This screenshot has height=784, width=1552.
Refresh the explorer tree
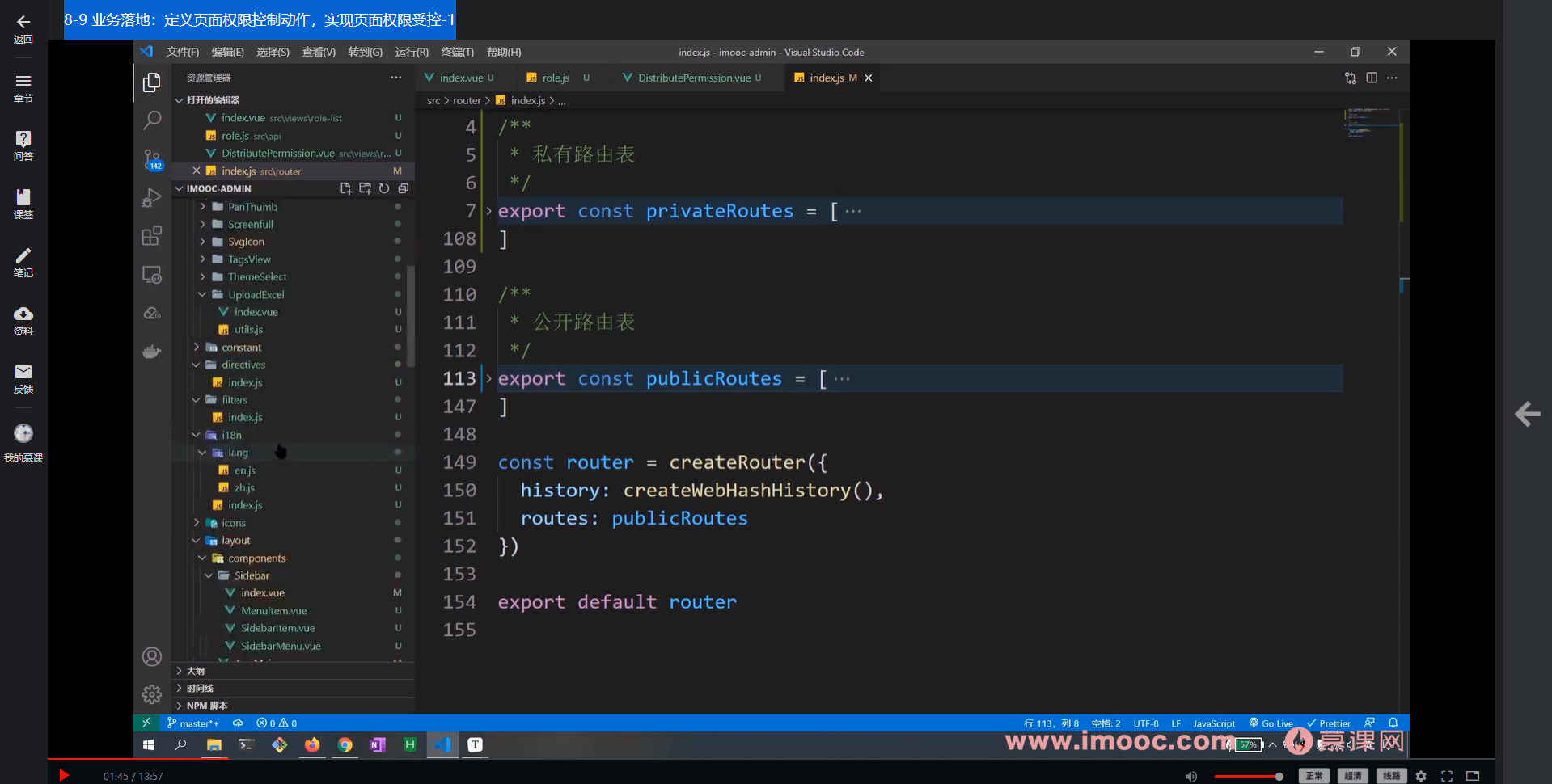coord(384,188)
